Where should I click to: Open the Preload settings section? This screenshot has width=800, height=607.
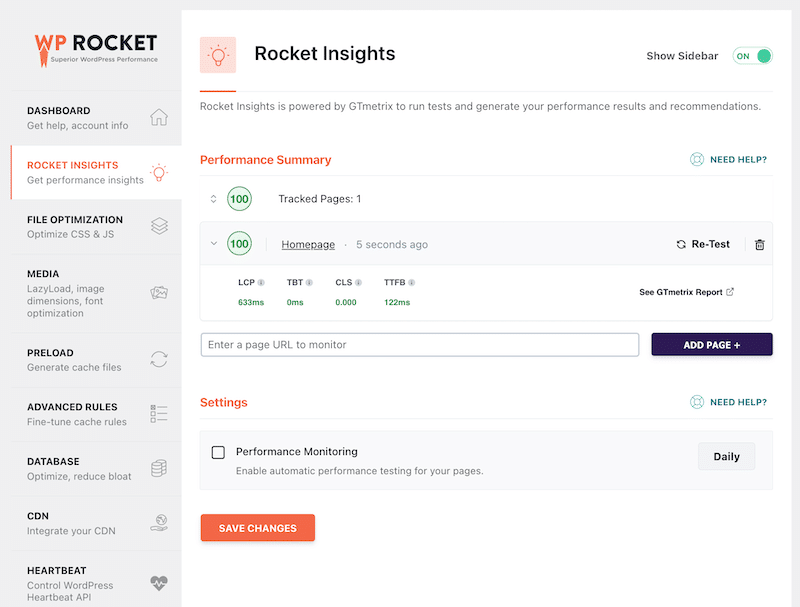[96, 360]
